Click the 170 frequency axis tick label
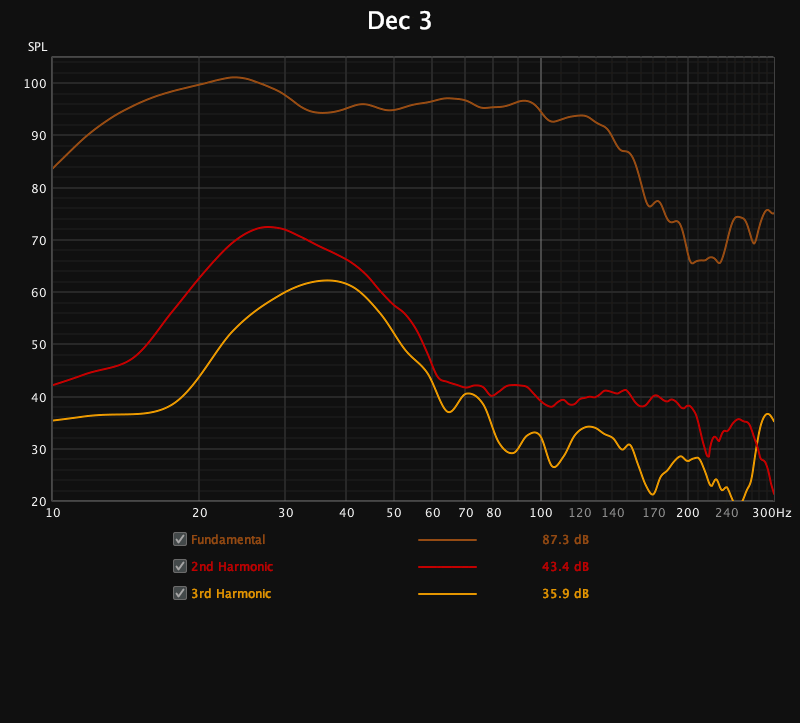 (654, 513)
